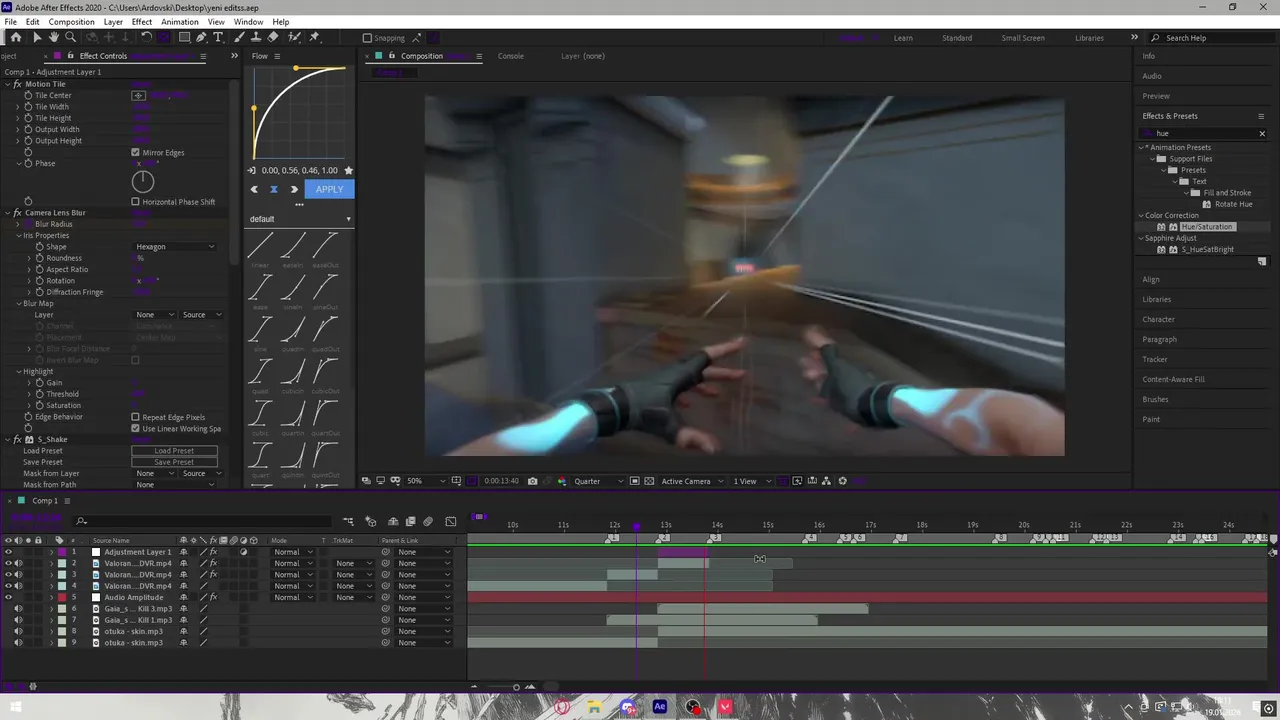Select the Clone Stamp tool

tap(256, 37)
